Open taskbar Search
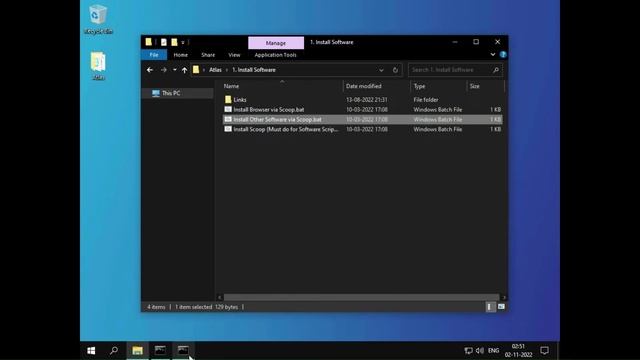Viewport: 640px width, 360px height. tap(114, 351)
